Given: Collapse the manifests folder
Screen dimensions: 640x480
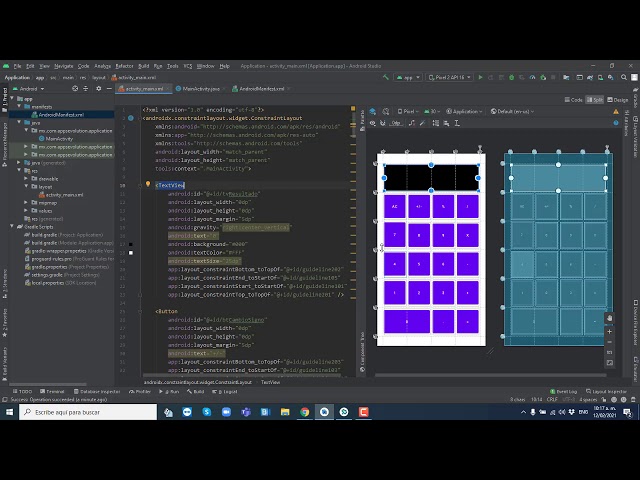Looking at the screenshot, I should (19, 107).
